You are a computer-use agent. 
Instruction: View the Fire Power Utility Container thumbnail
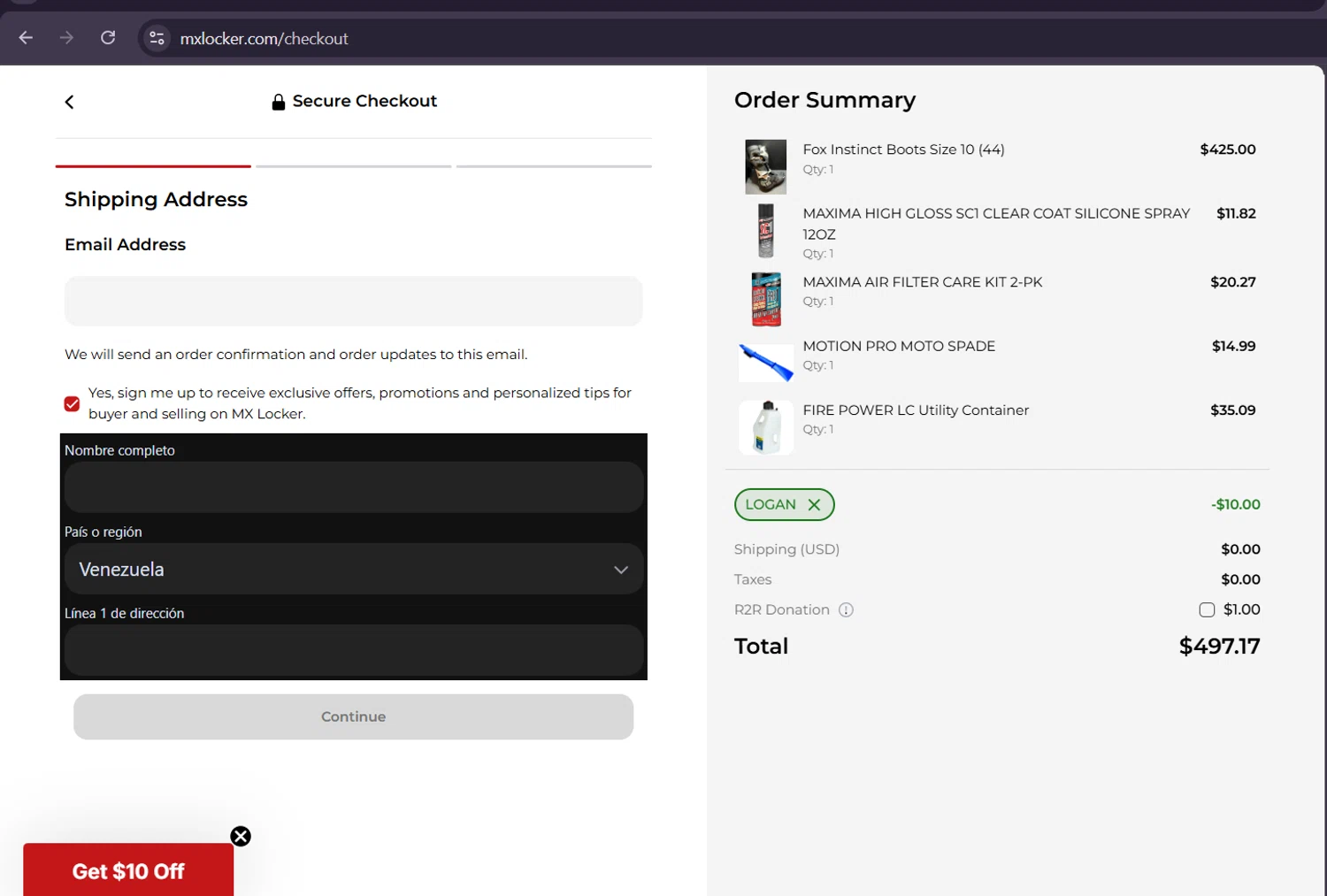click(x=765, y=426)
